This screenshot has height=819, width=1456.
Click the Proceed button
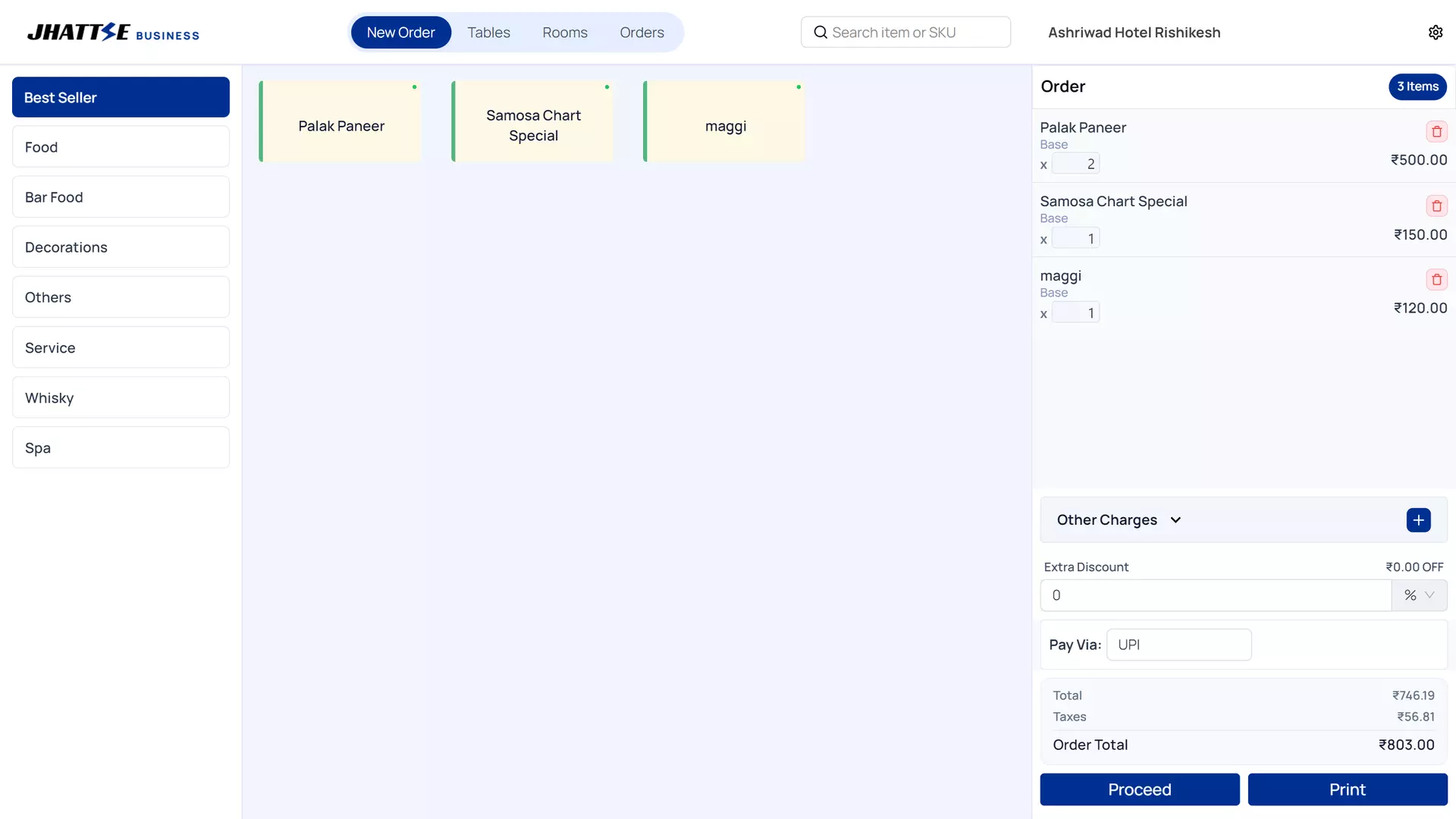1139,789
